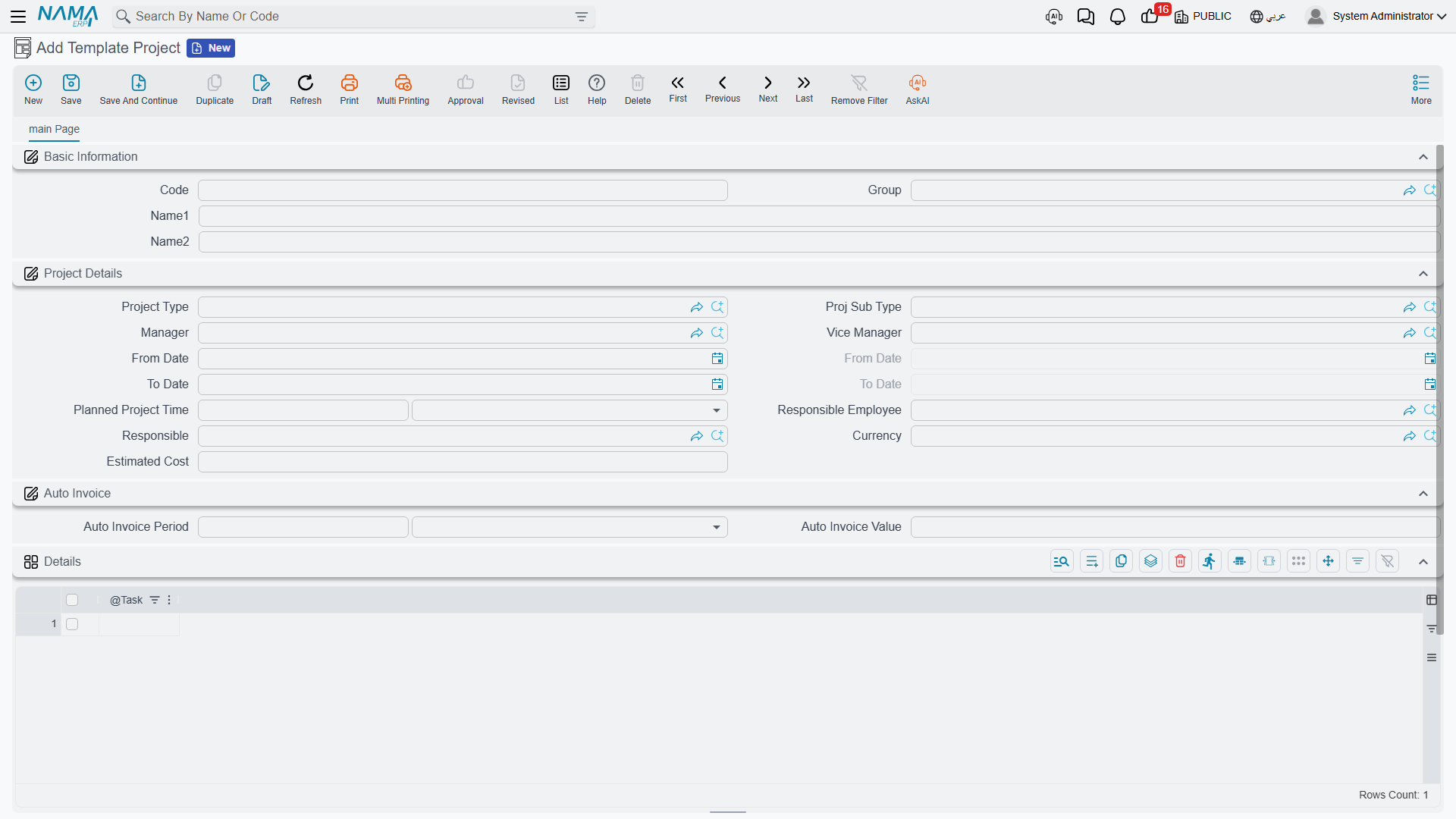Screen dimensions: 1456x819
Task: Click the PUBLIC company selector
Action: 1203,16
